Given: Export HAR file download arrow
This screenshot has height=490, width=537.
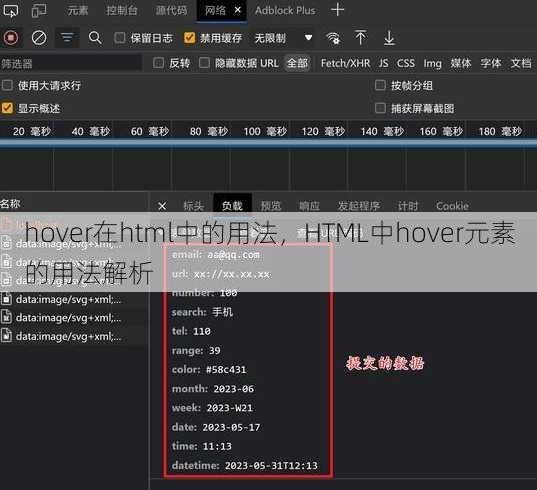Looking at the screenshot, I should point(389,38).
